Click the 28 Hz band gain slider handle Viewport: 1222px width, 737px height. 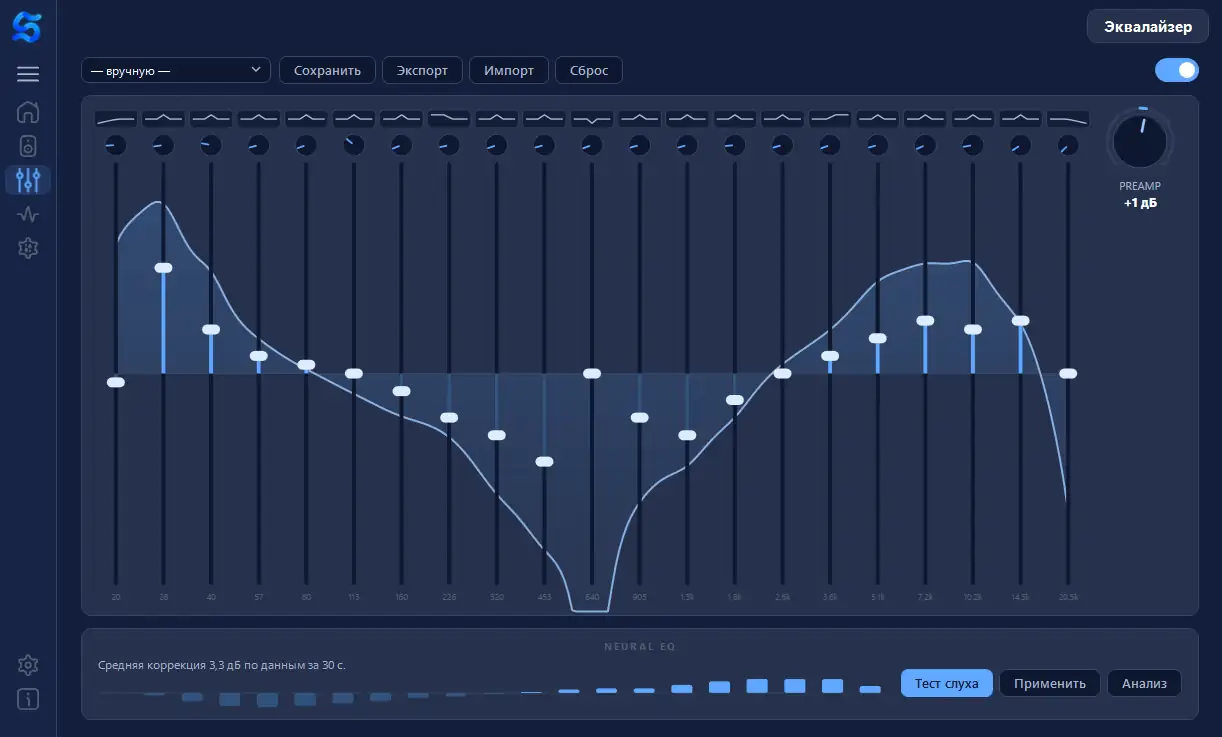(x=163, y=267)
